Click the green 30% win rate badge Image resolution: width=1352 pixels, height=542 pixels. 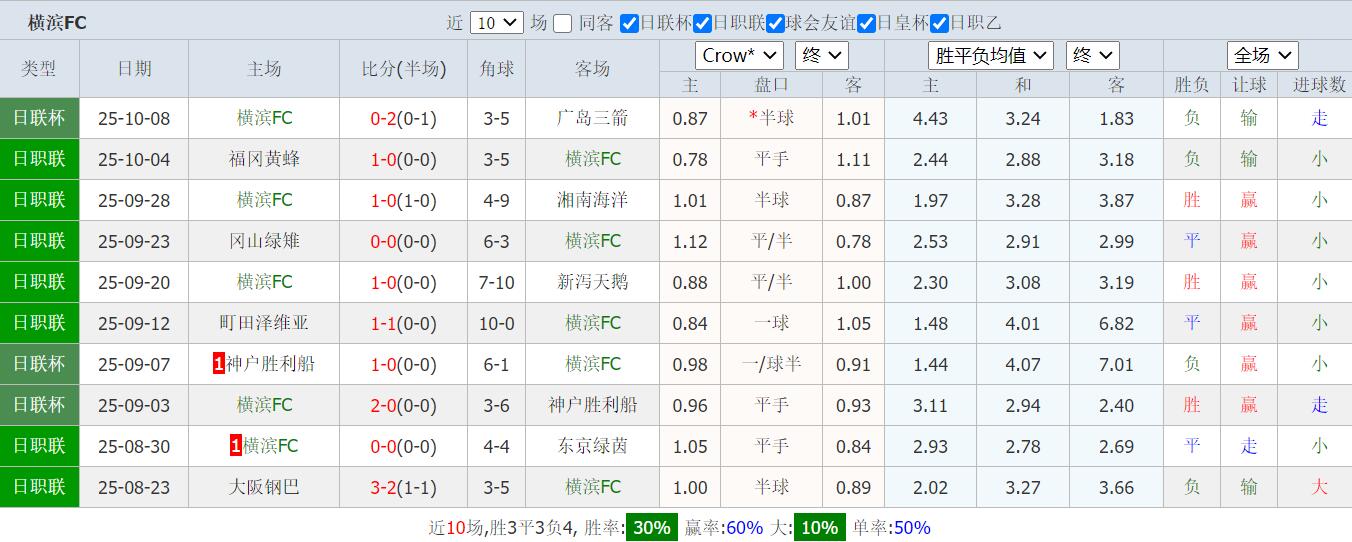(x=651, y=527)
